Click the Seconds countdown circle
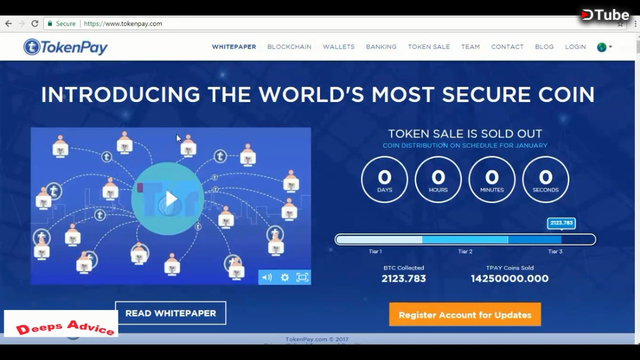This screenshot has height=360, width=640. click(x=545, y=179)
